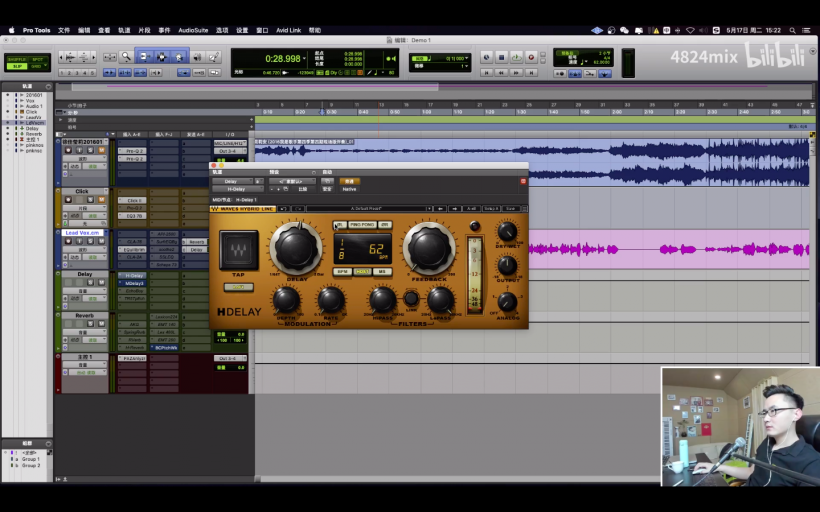The image size is (820, 512).
Task: Toggle Grid edit mode
Action: tap(37, 66)
